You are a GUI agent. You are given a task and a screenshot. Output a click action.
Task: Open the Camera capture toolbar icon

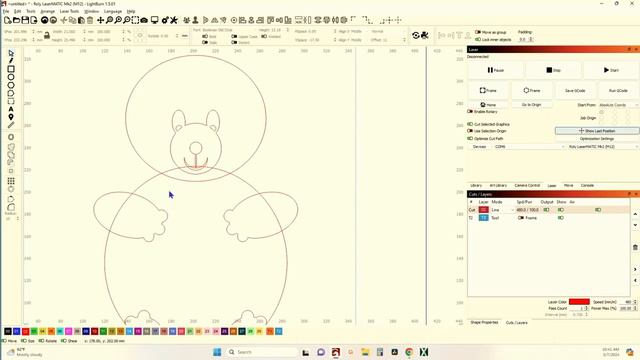144,20
